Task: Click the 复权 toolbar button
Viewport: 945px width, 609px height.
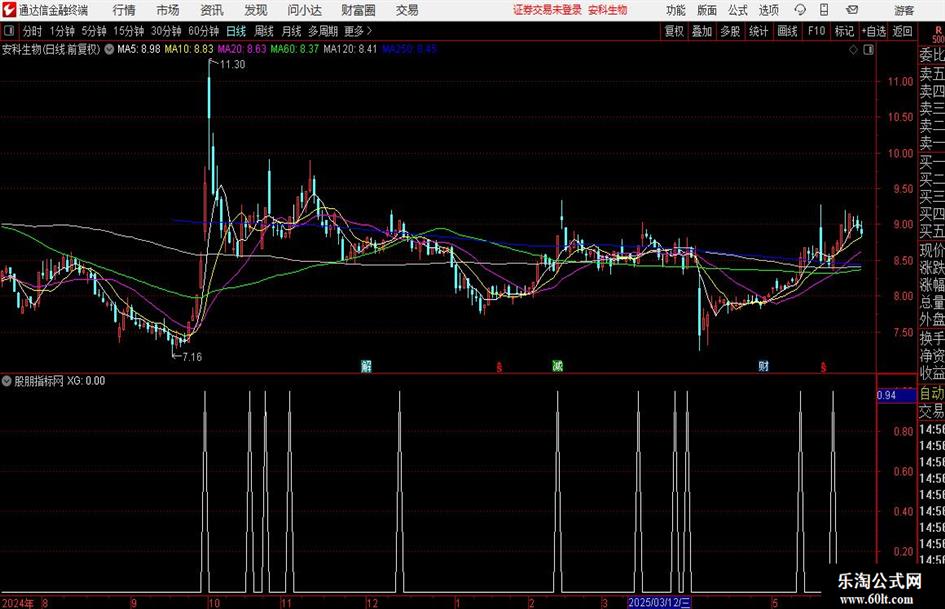Action: tap(674, 31)
